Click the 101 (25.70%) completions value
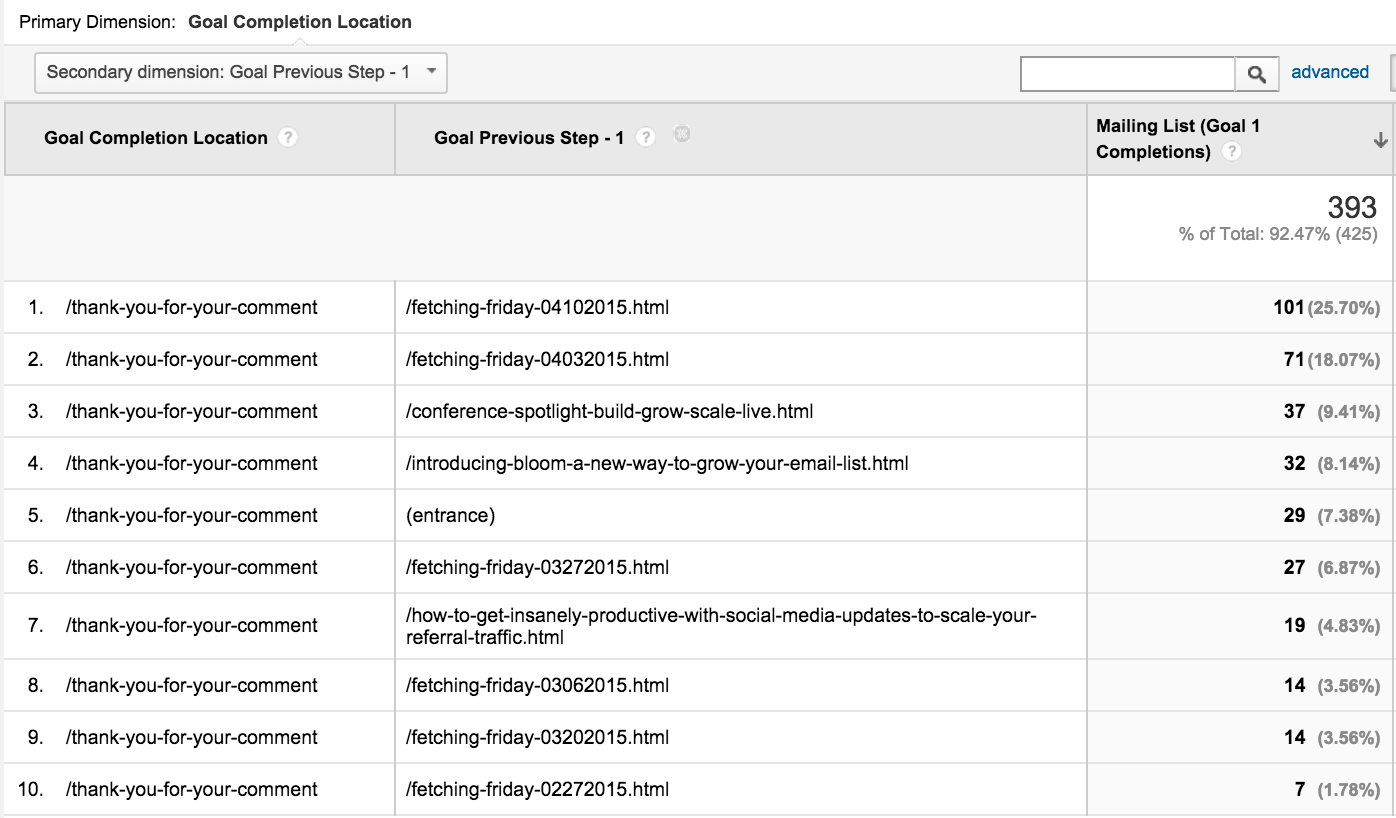The height and width of the screenshot is (818, 1396). tap(1326, 308)
